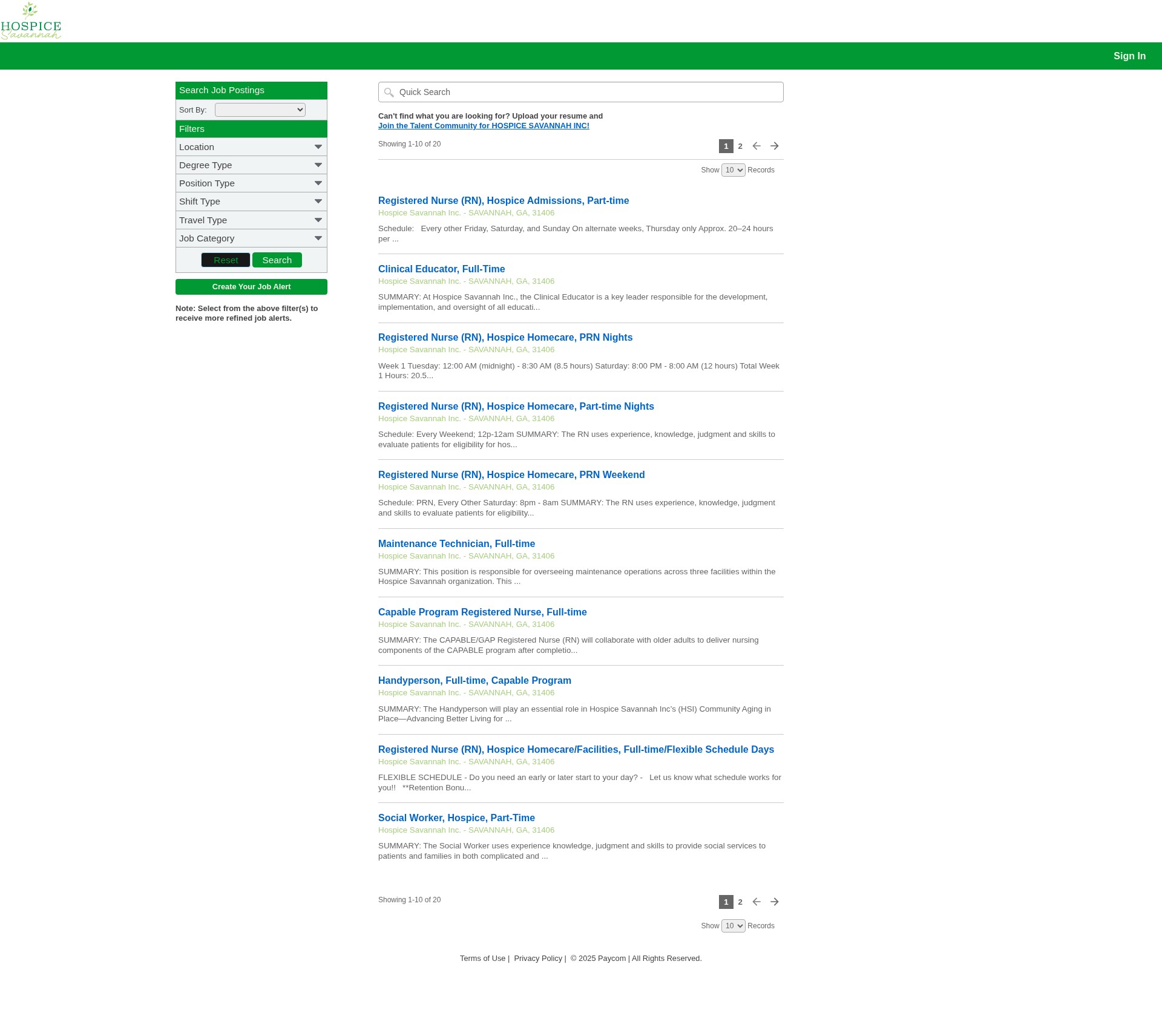Open RN Hospice Homecare PRN Weekend posting
This screenshot has width=1162, height=1036.
tap(511, 474)
